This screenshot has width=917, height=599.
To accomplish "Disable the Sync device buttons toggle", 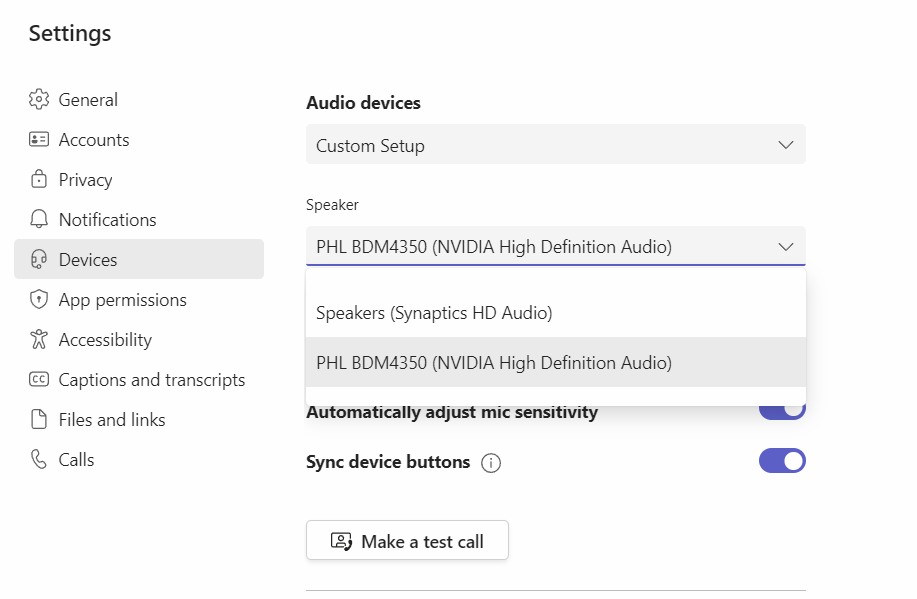I will click(782, 461).
